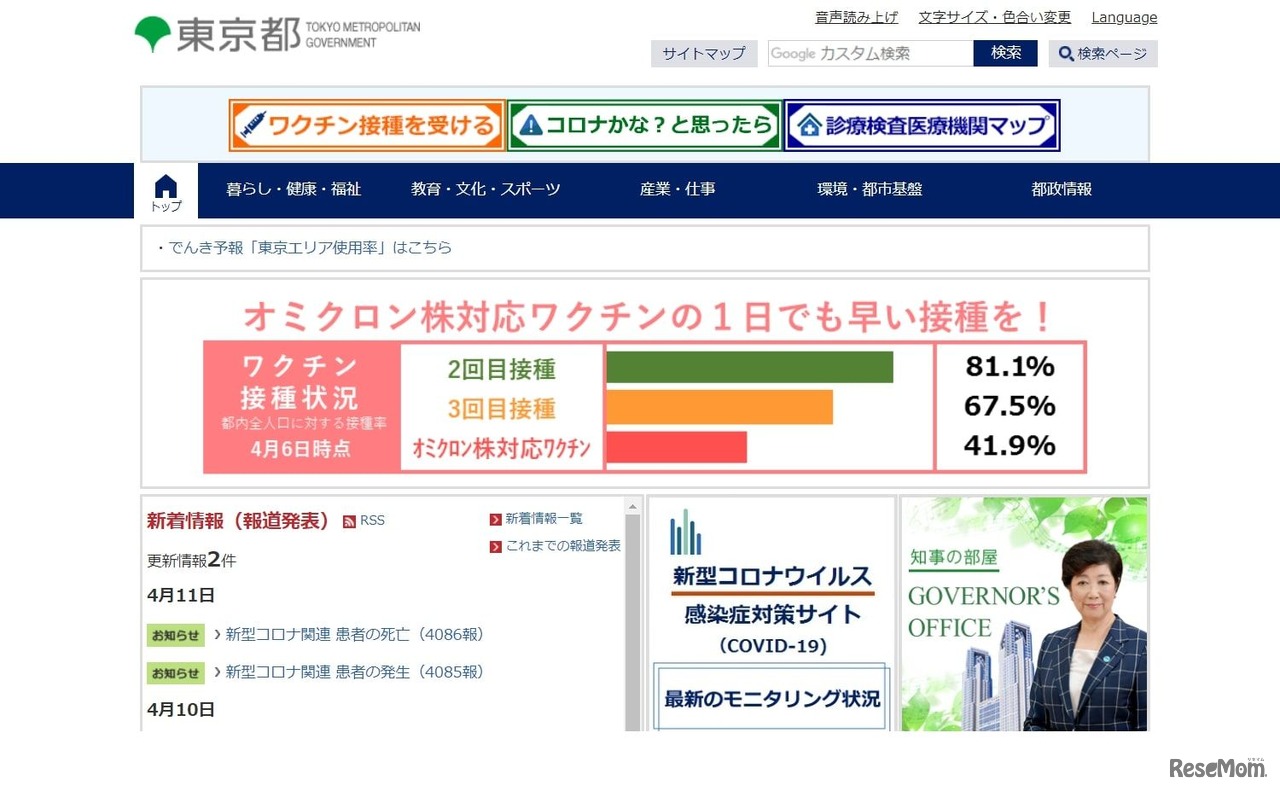
Task: Click the コロナかな？と思ったら banner
Action: click(x=643, y=124)
